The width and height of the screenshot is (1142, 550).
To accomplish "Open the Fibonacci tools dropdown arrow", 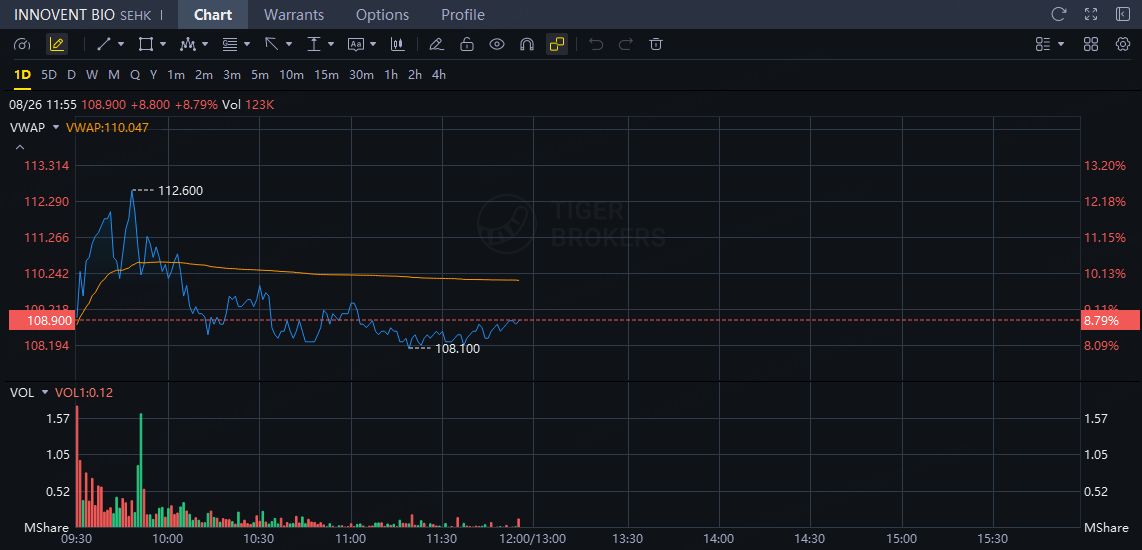I will pyautogui.click(x=248, y=44).
